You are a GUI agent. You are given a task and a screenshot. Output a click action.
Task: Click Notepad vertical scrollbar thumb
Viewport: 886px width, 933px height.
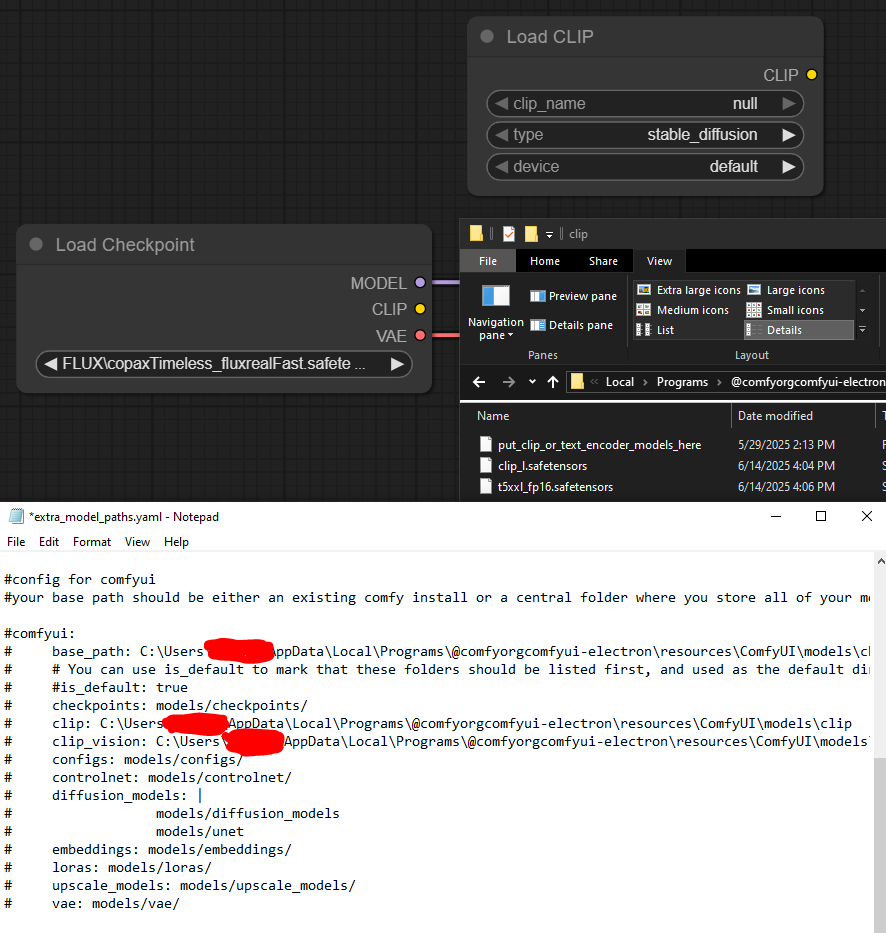point(880,845)
